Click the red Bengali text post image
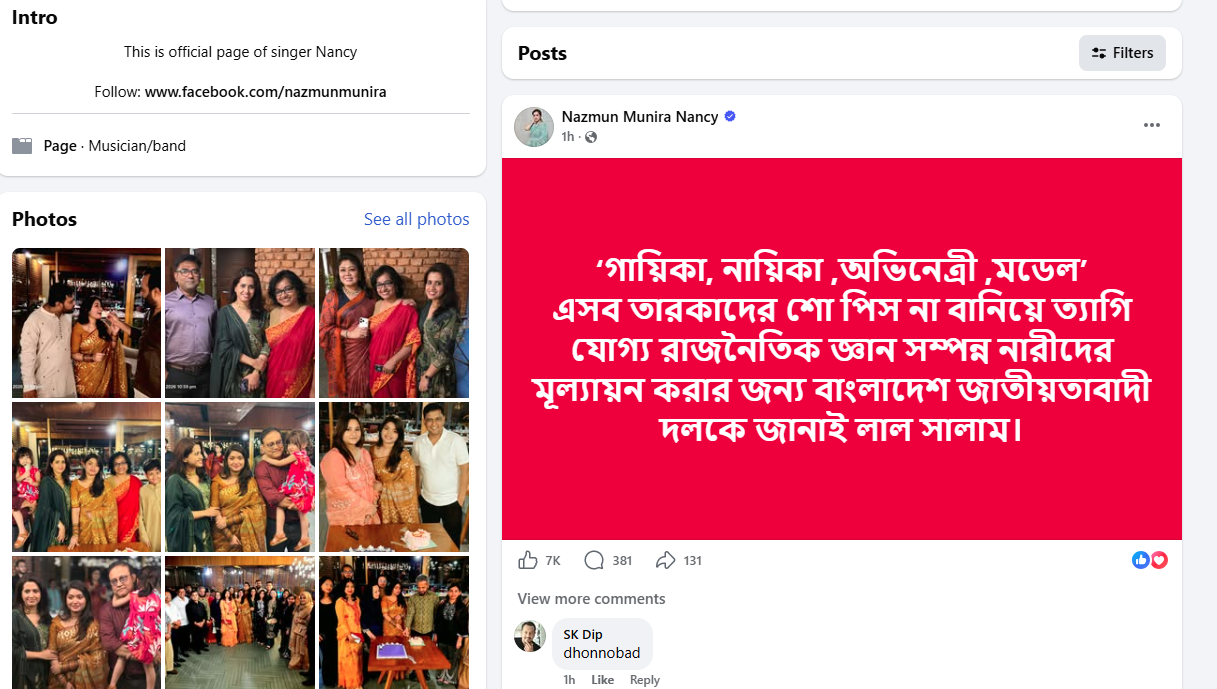This screenshot has height=689, width=1217. pyautogui.click(x=841, y=349)
